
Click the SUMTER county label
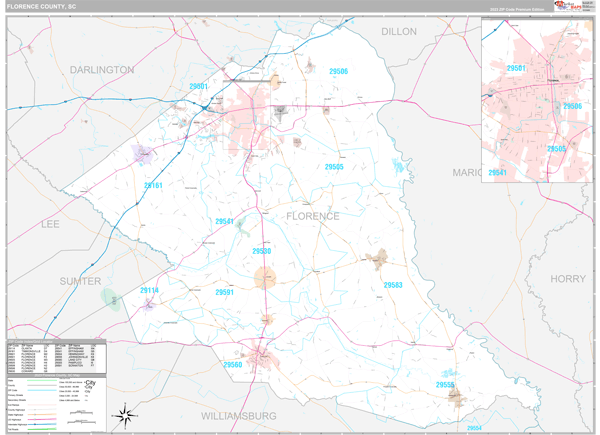tap(80, 281)
